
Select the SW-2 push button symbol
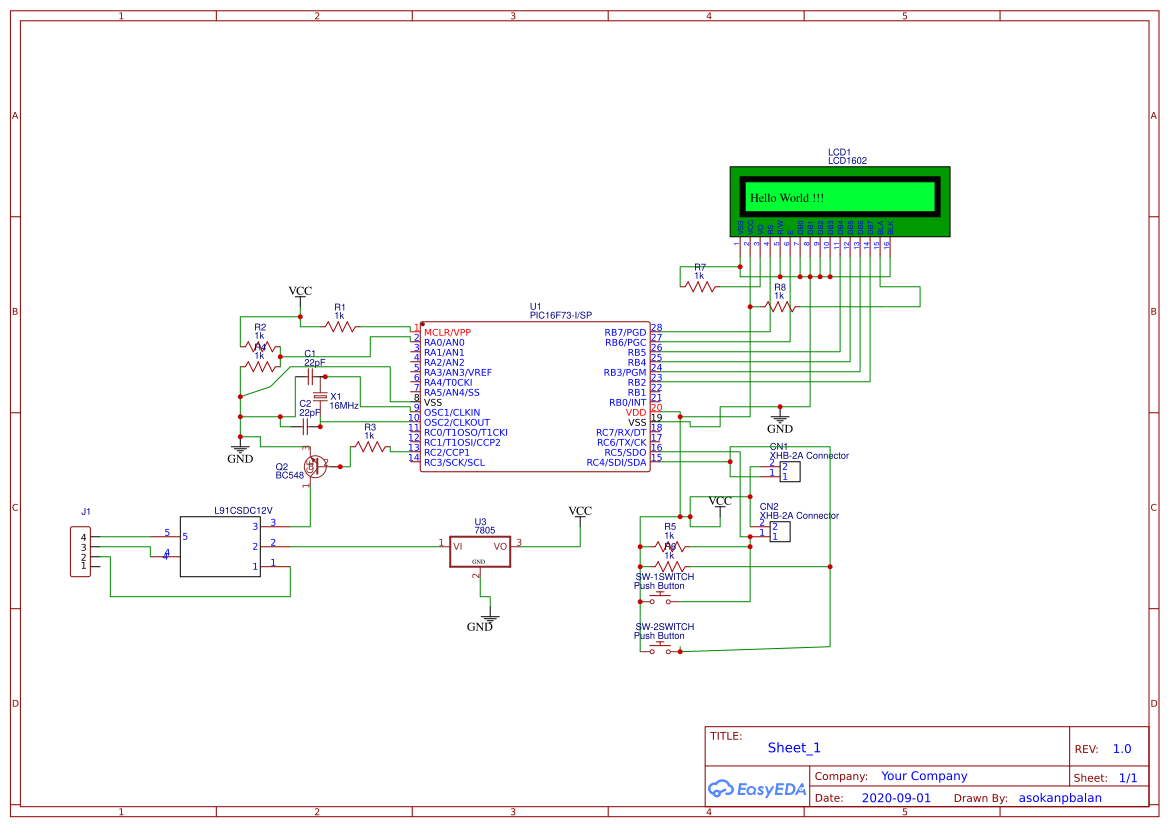pos(660,650)
